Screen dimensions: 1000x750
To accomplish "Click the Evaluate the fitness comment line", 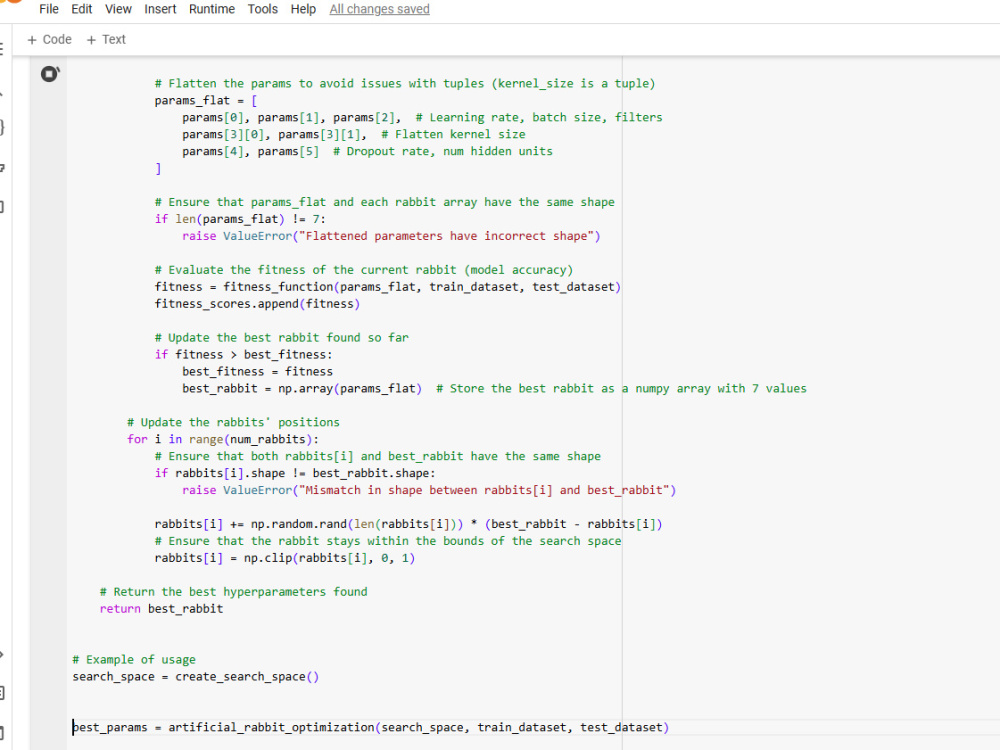I will coord(364,270).
